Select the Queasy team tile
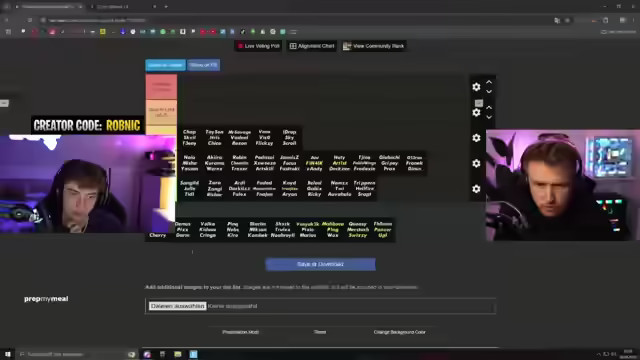640x360 pixels. point(358,230)
